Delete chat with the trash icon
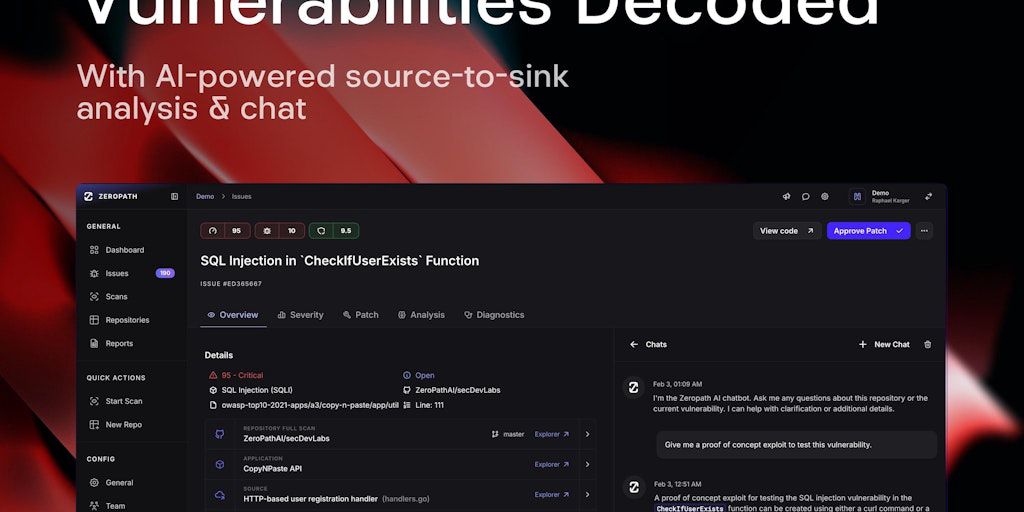 pyautogui.click(x=927, y=344)
